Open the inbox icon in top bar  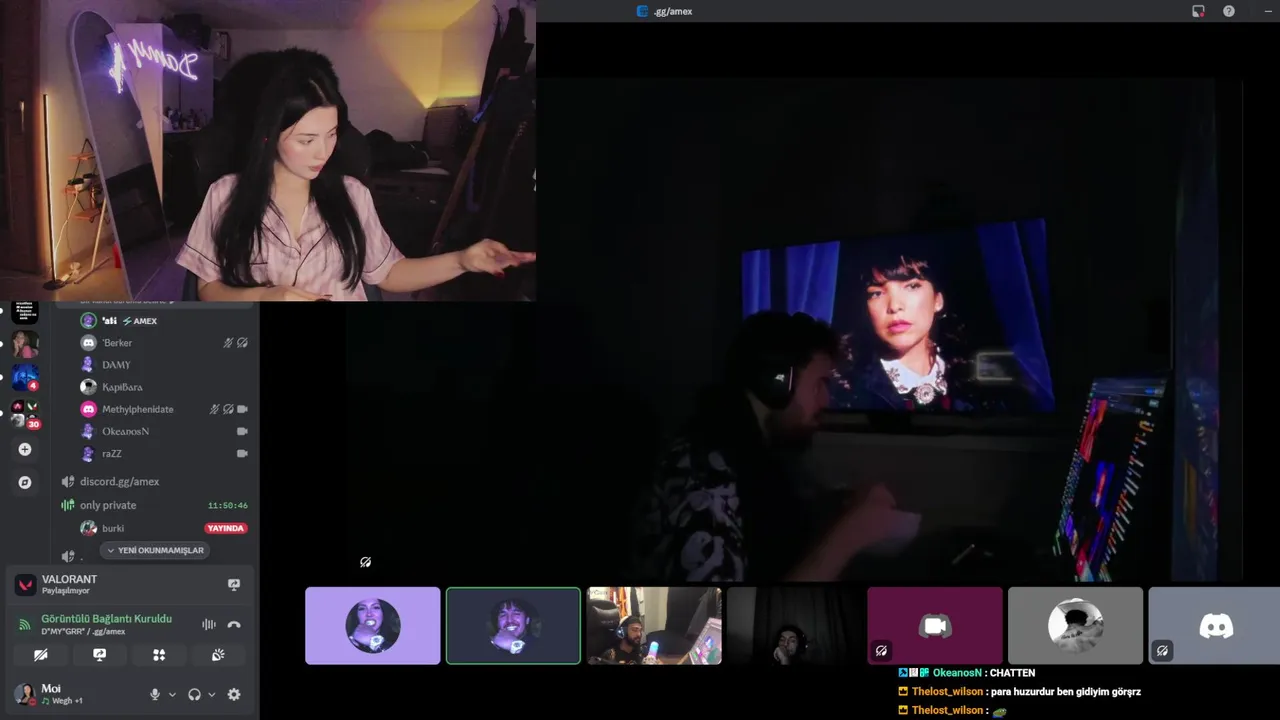pos(1198,11)
